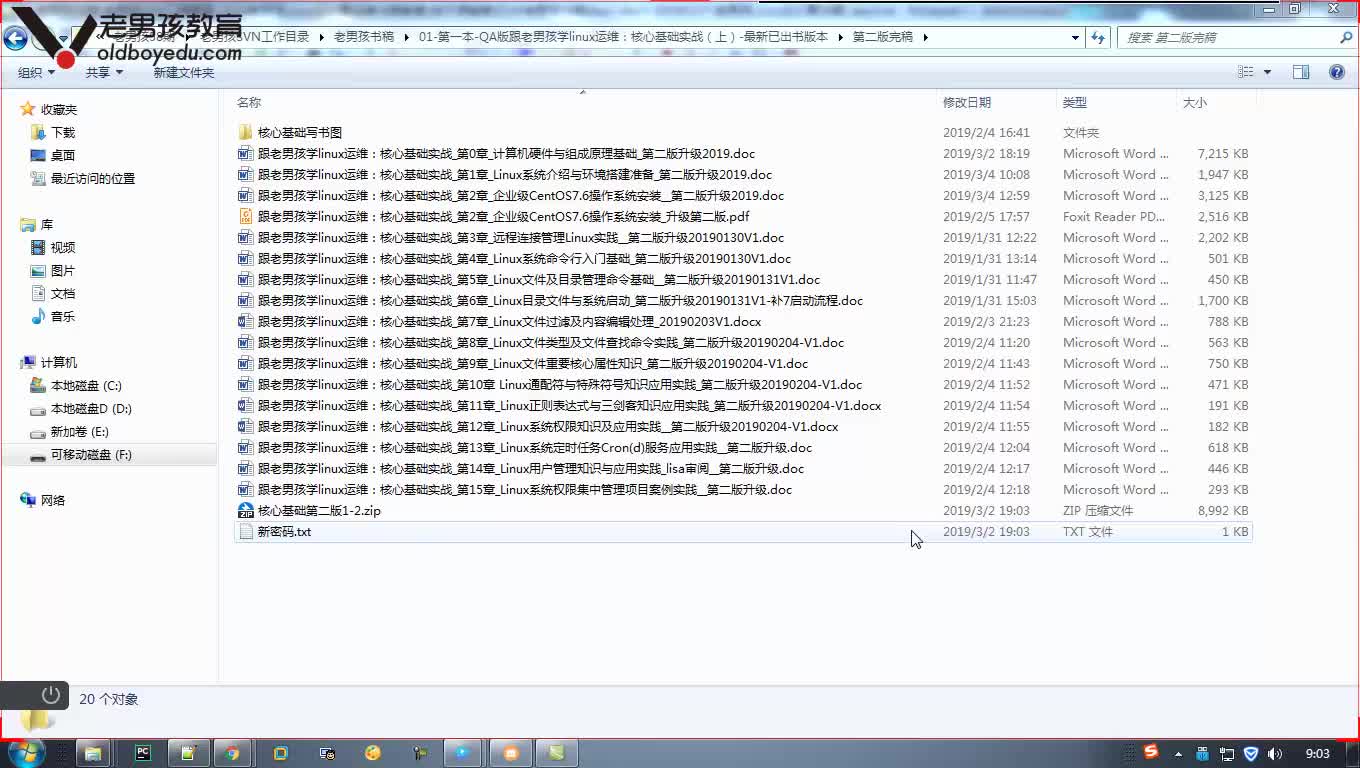The image size is (1360, 768).
Task: Open the 组织 dropdown menu
Action: click(36, 72)
